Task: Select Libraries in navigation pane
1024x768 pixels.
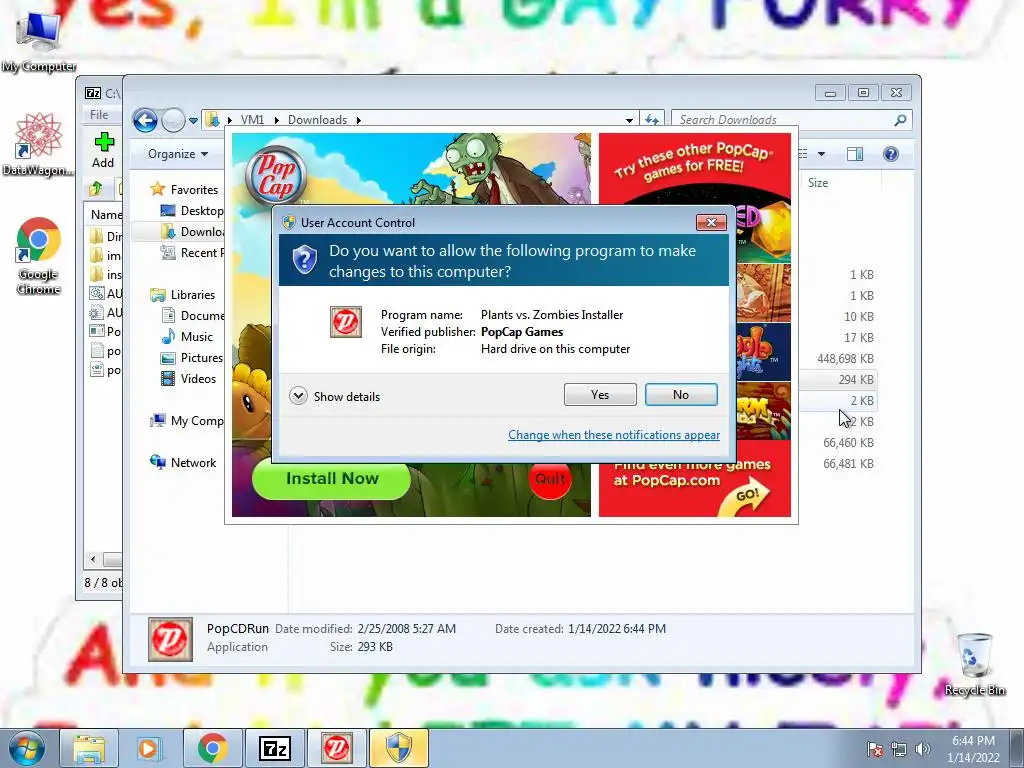Action: coord(193,295)
